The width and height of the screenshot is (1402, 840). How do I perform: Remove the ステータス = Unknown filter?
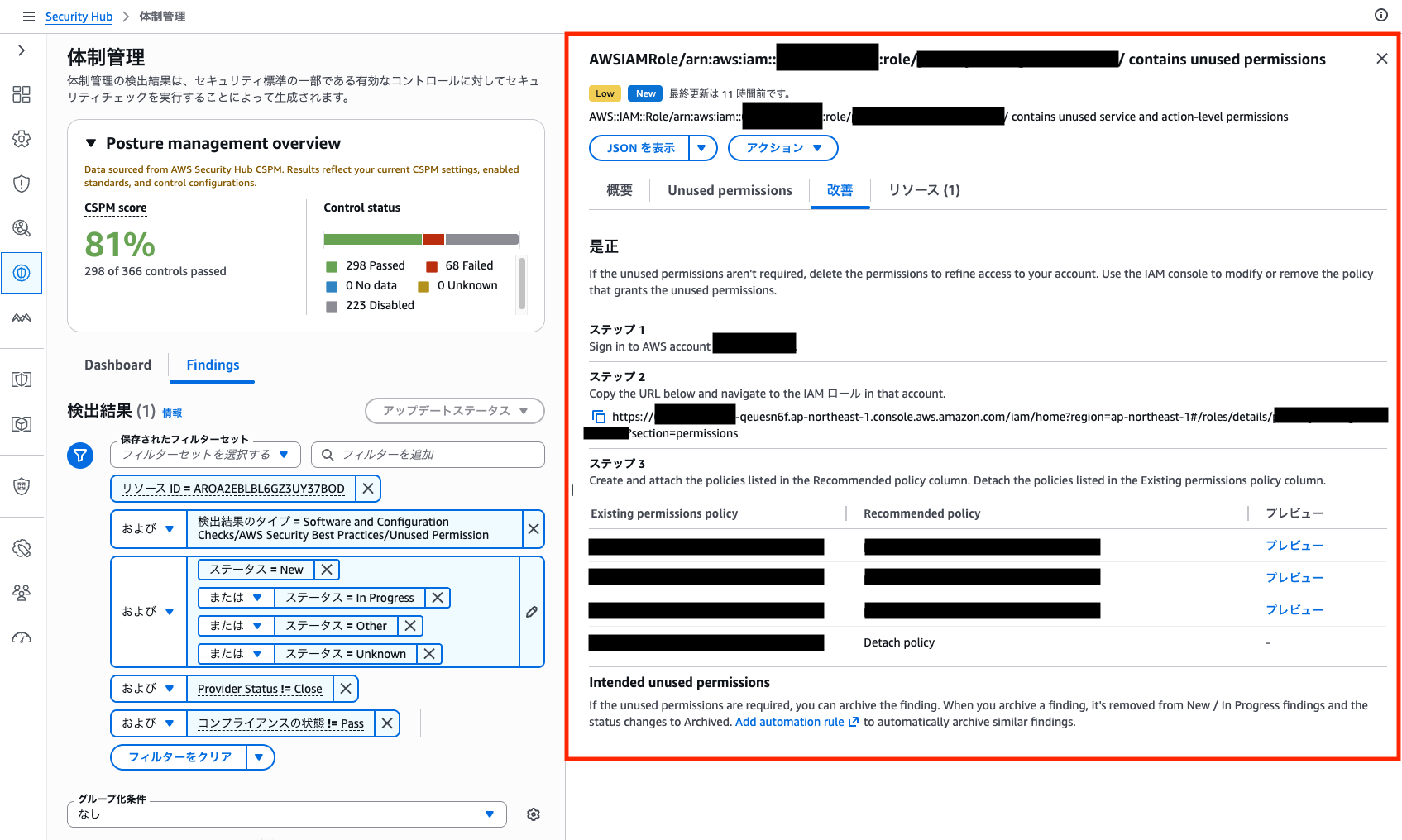coord(429,654)
